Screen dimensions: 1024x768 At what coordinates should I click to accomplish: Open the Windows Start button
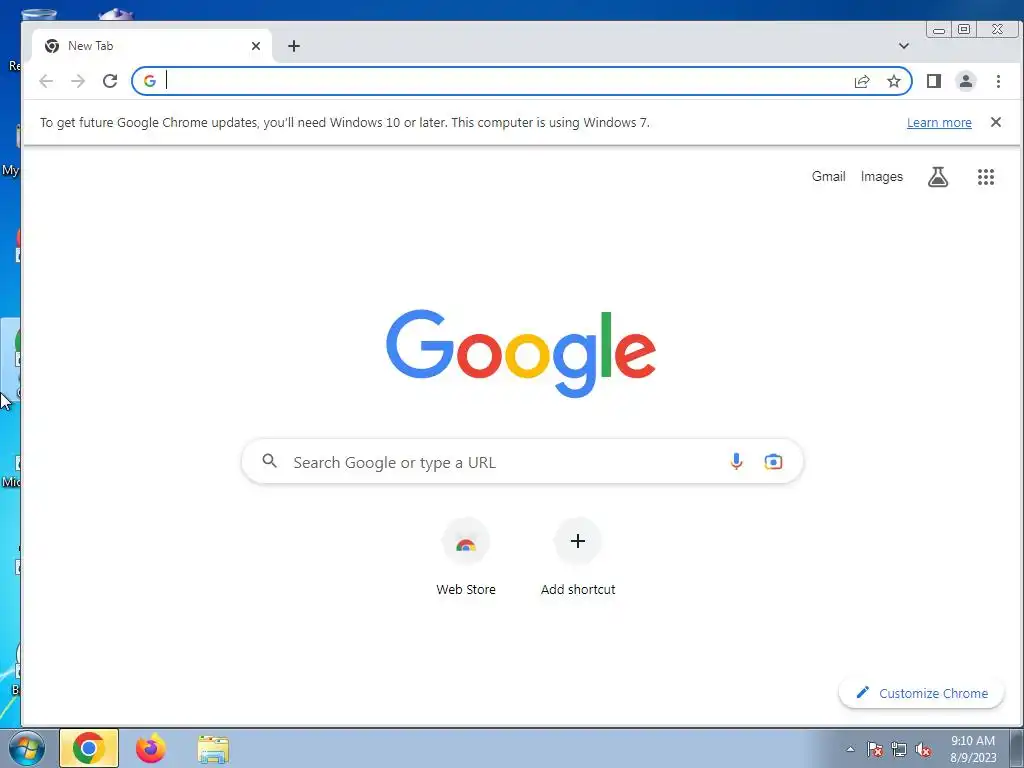tap(27, 748)
